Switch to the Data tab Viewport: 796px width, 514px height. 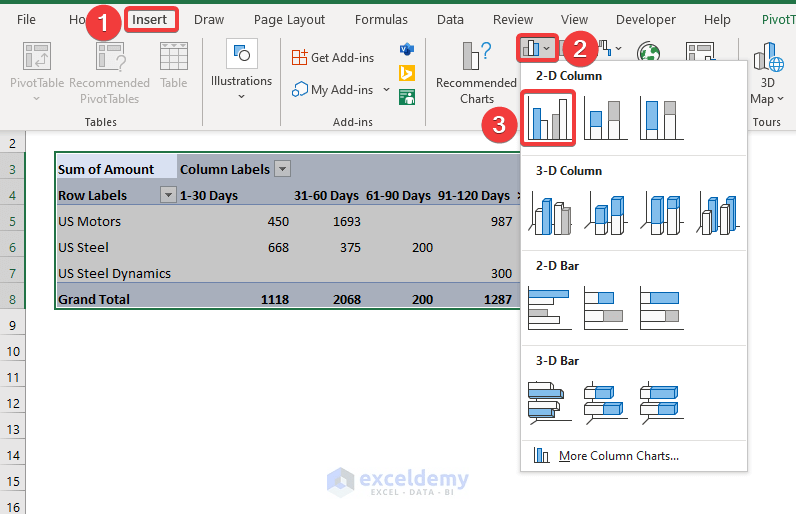pyautogui.click(x=450, y=20)
